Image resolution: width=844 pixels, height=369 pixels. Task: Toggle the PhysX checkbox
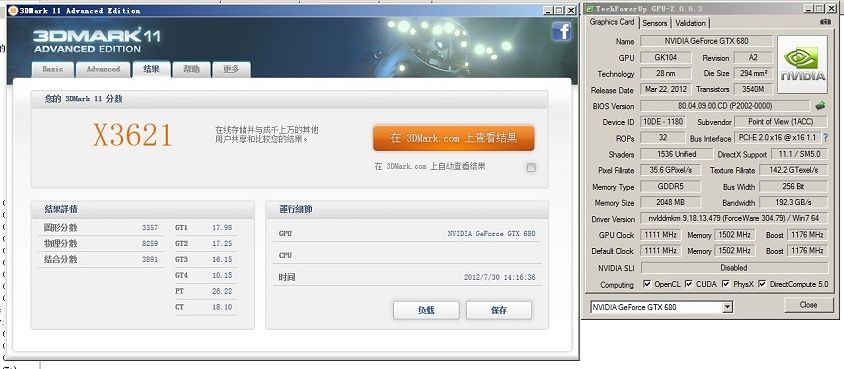coord(726,283)
